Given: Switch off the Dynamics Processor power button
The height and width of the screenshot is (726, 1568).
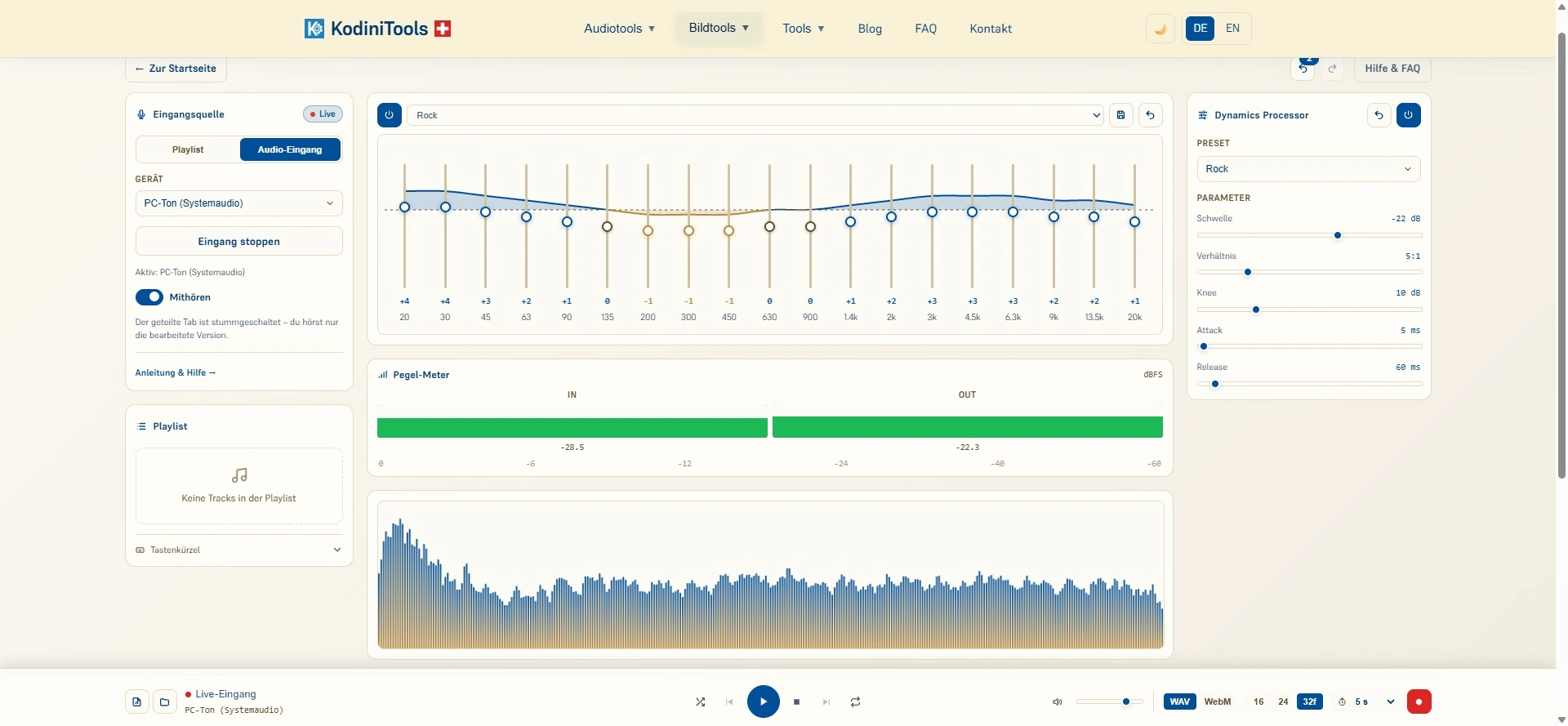Looking at the screenshot, I should [x=1409, y=115].
